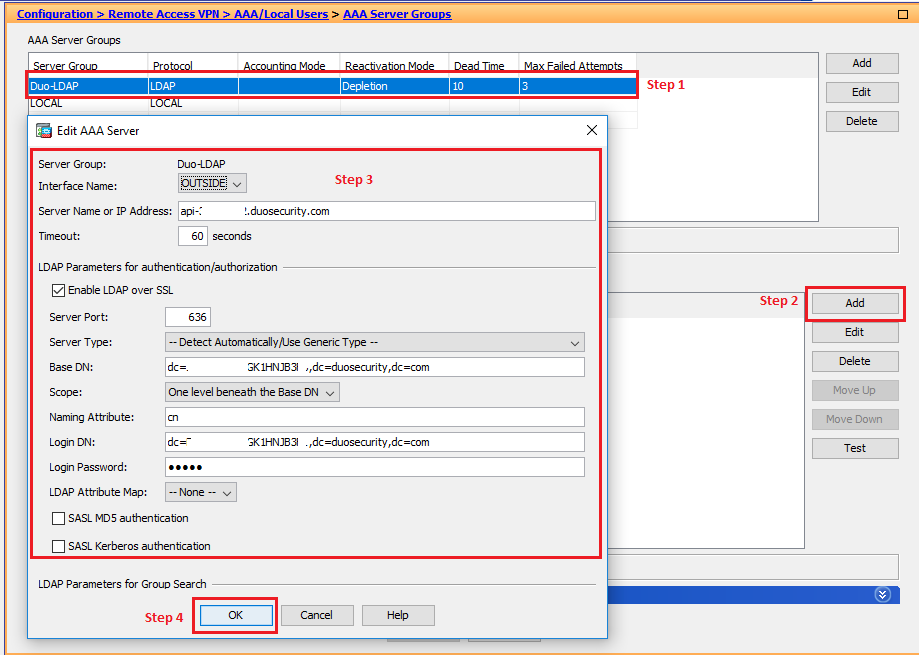Open the Scope dropdown
920x655 pixels.
point(252,392)
